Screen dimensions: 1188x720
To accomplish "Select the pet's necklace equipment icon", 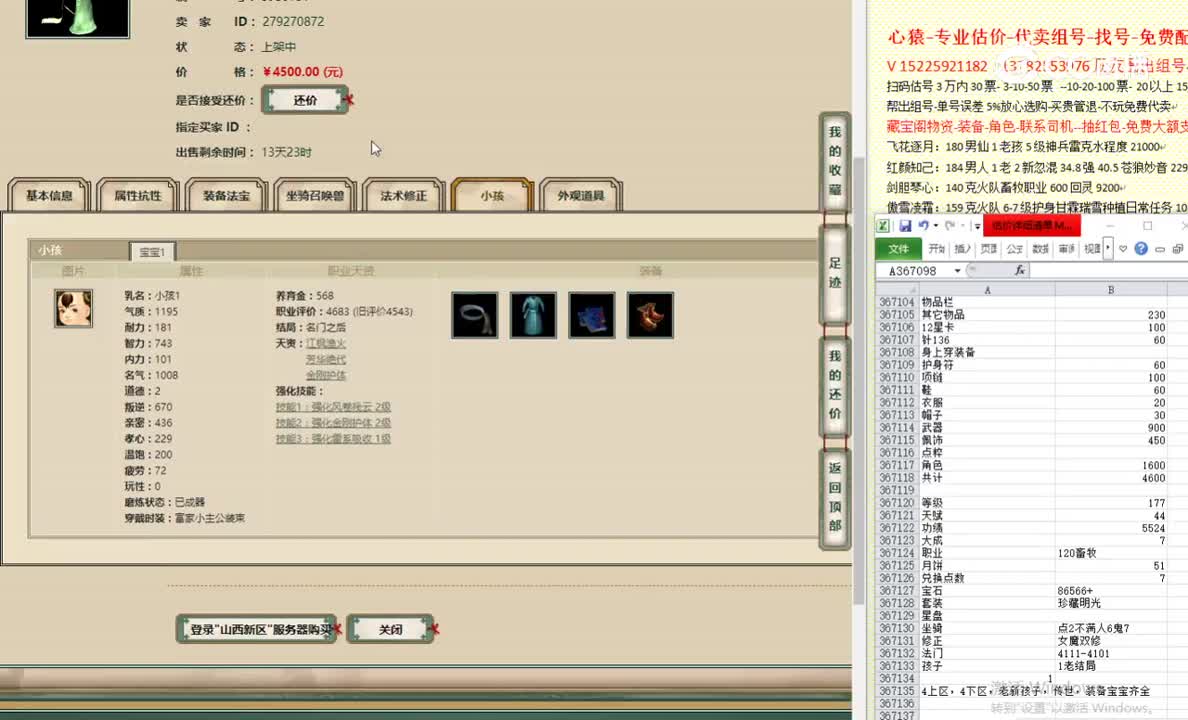I will click(x=474, y=314).
